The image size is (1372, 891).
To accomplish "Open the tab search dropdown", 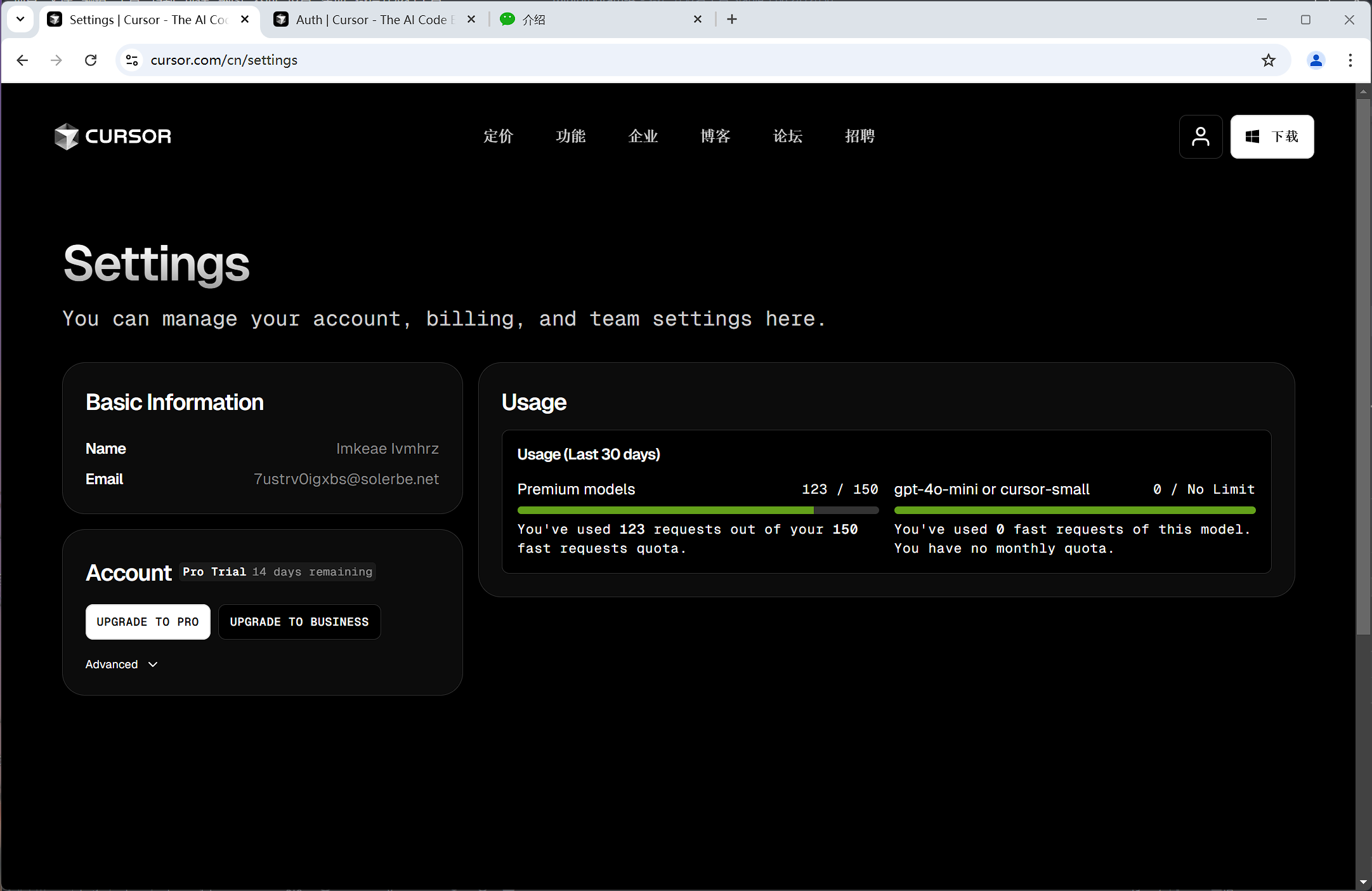I will [20, 20].
